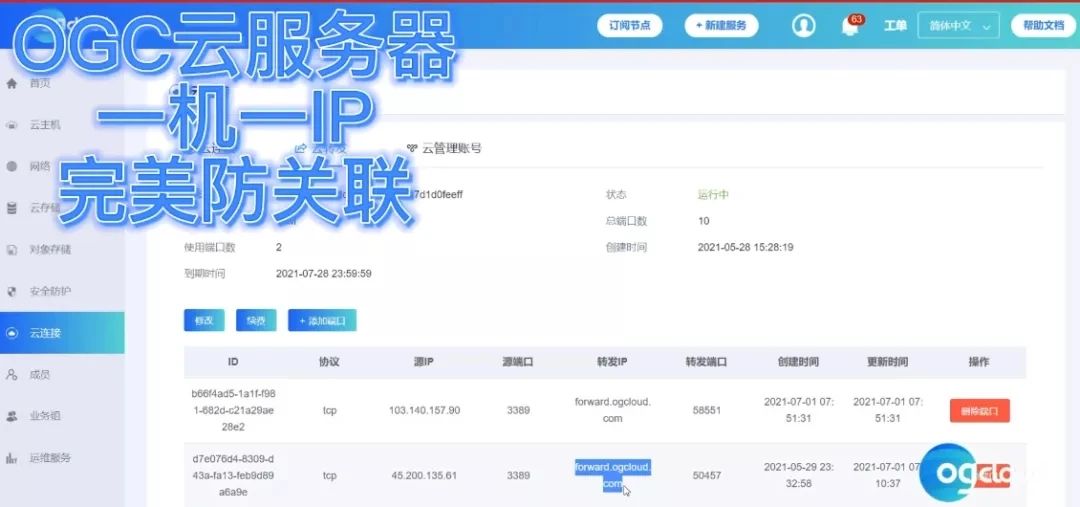Click the 更新时间 column header
The height and width of the screenshot is (507, 1080).
coord(888,362)
